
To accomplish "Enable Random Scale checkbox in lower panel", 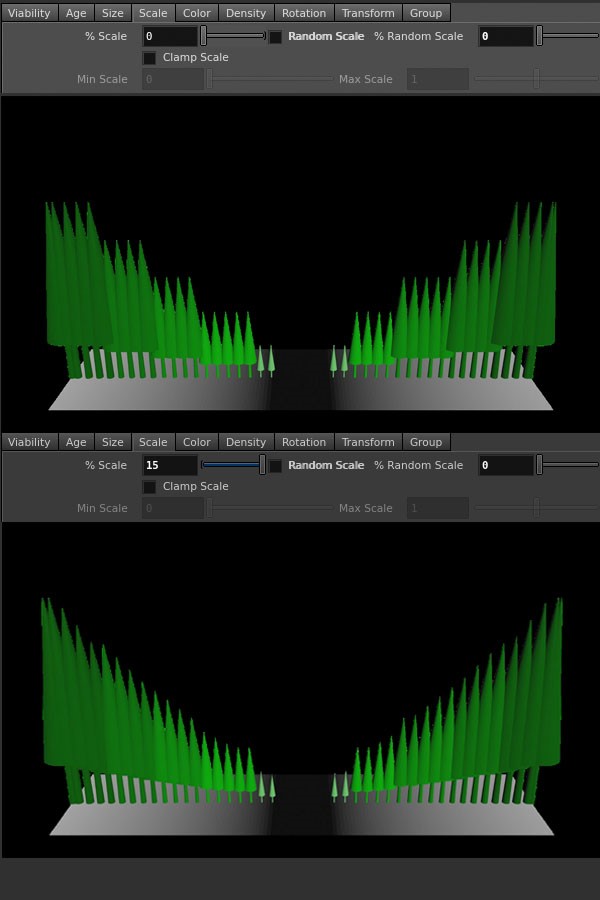I will pyautogui.click(x=276, y=465).
